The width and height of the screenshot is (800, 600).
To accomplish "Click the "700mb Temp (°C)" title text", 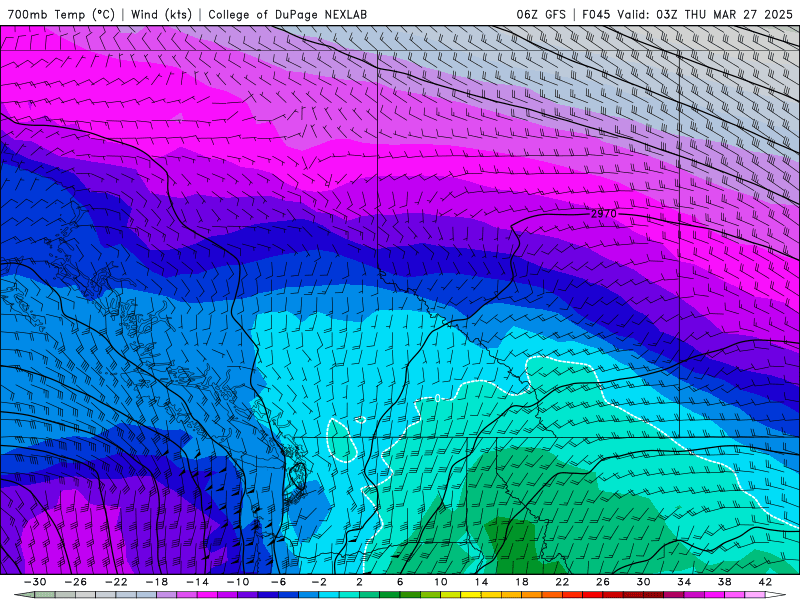I will tap(61, 14).
